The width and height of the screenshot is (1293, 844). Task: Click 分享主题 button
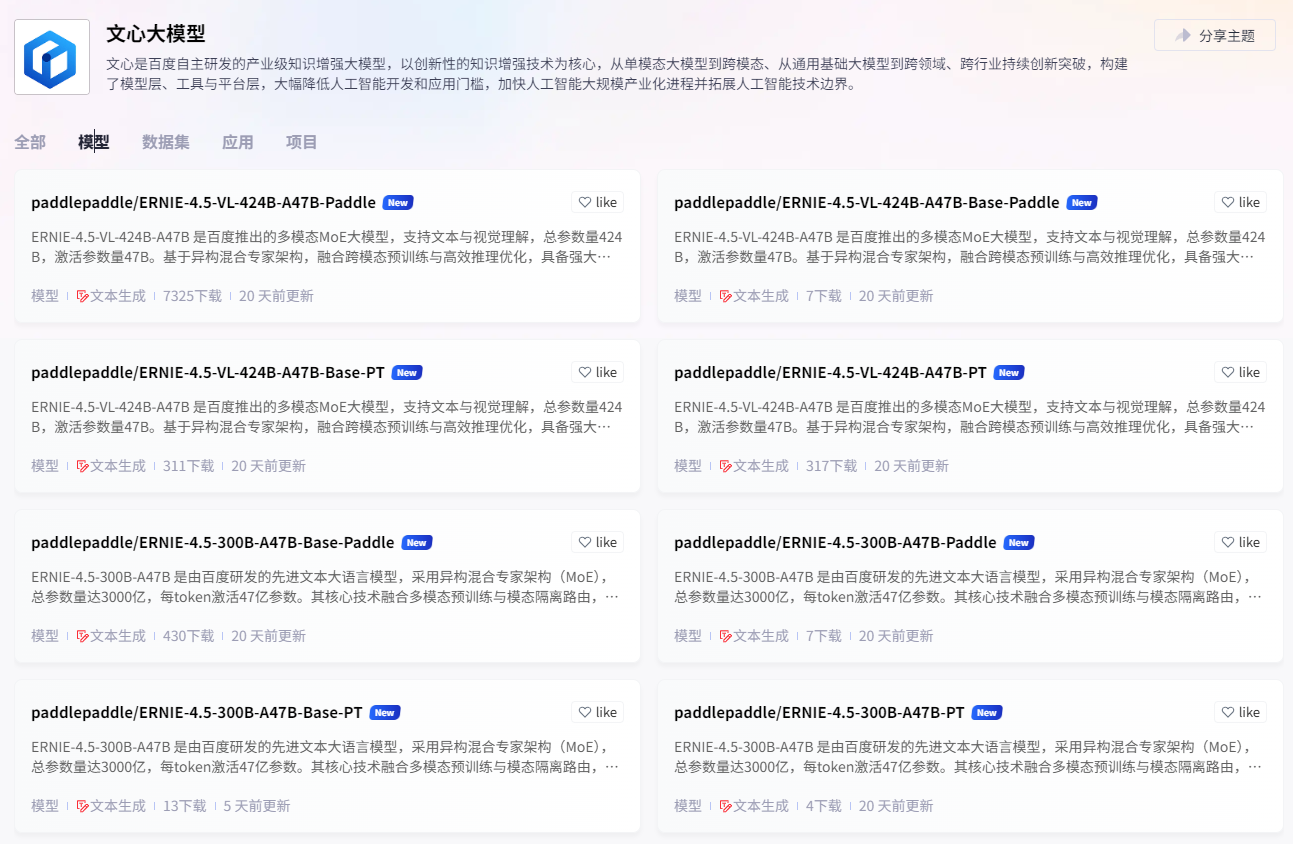coord(1214,35)
